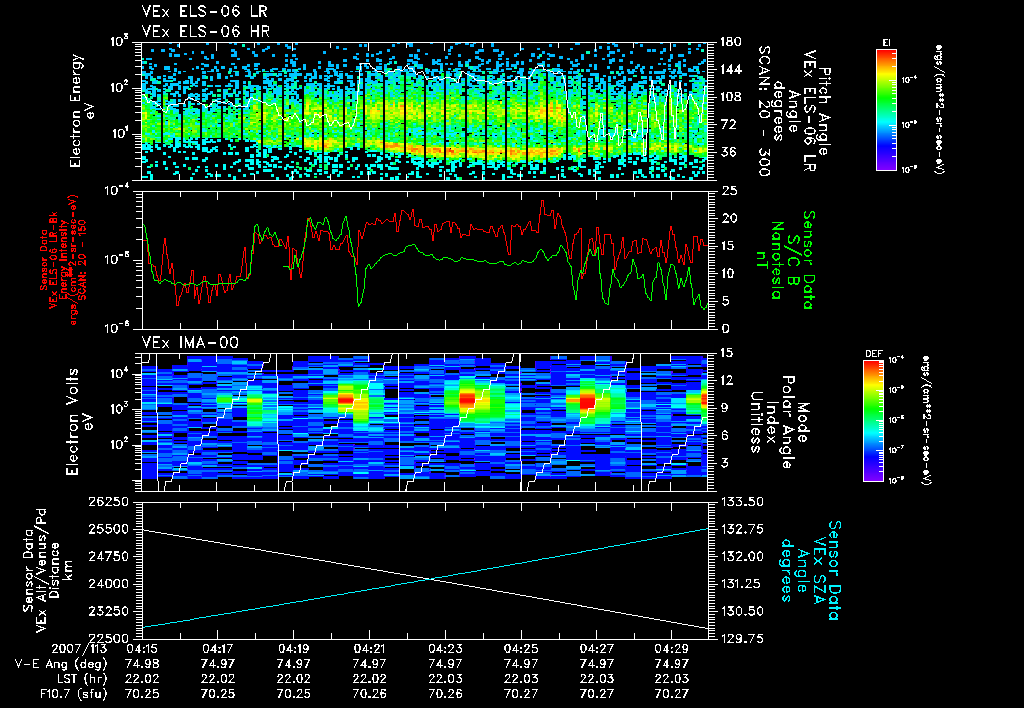The width and height of the screenshot is (1024, 708).
Task: Click the 'Polar Angle Index' axis label
Action: pos(779,421)
